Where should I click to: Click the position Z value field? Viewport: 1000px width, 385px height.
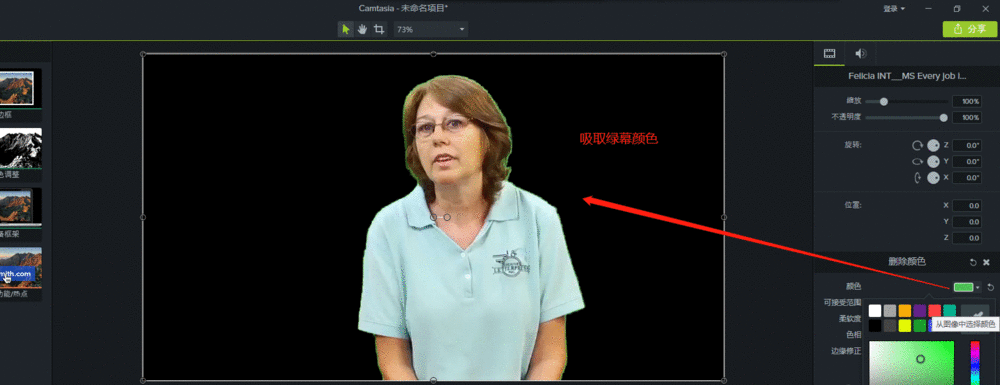pos(966,238)
